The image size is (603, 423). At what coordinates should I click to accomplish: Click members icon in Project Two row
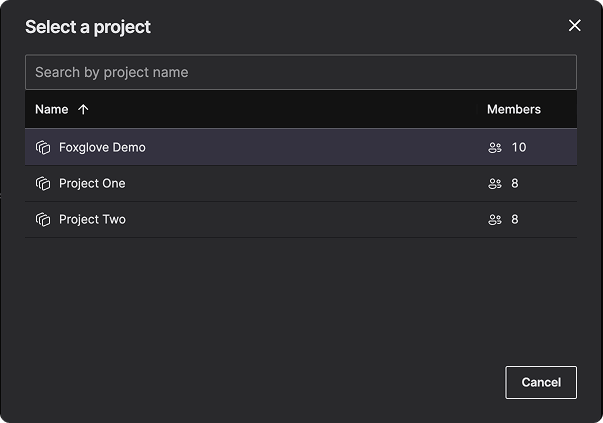494,220
